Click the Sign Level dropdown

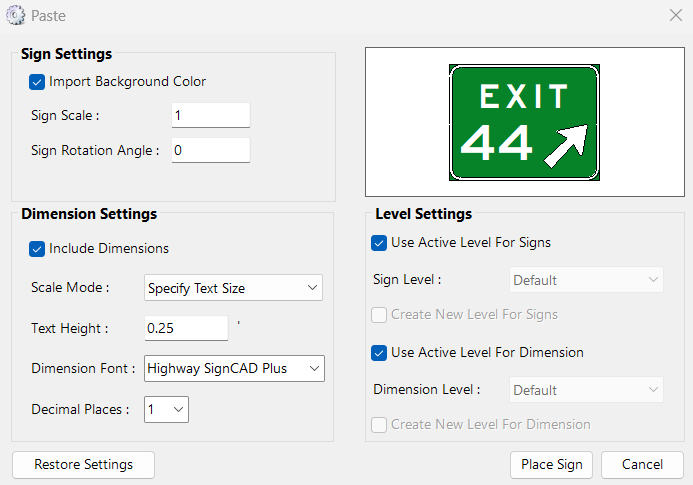point(587,280)
